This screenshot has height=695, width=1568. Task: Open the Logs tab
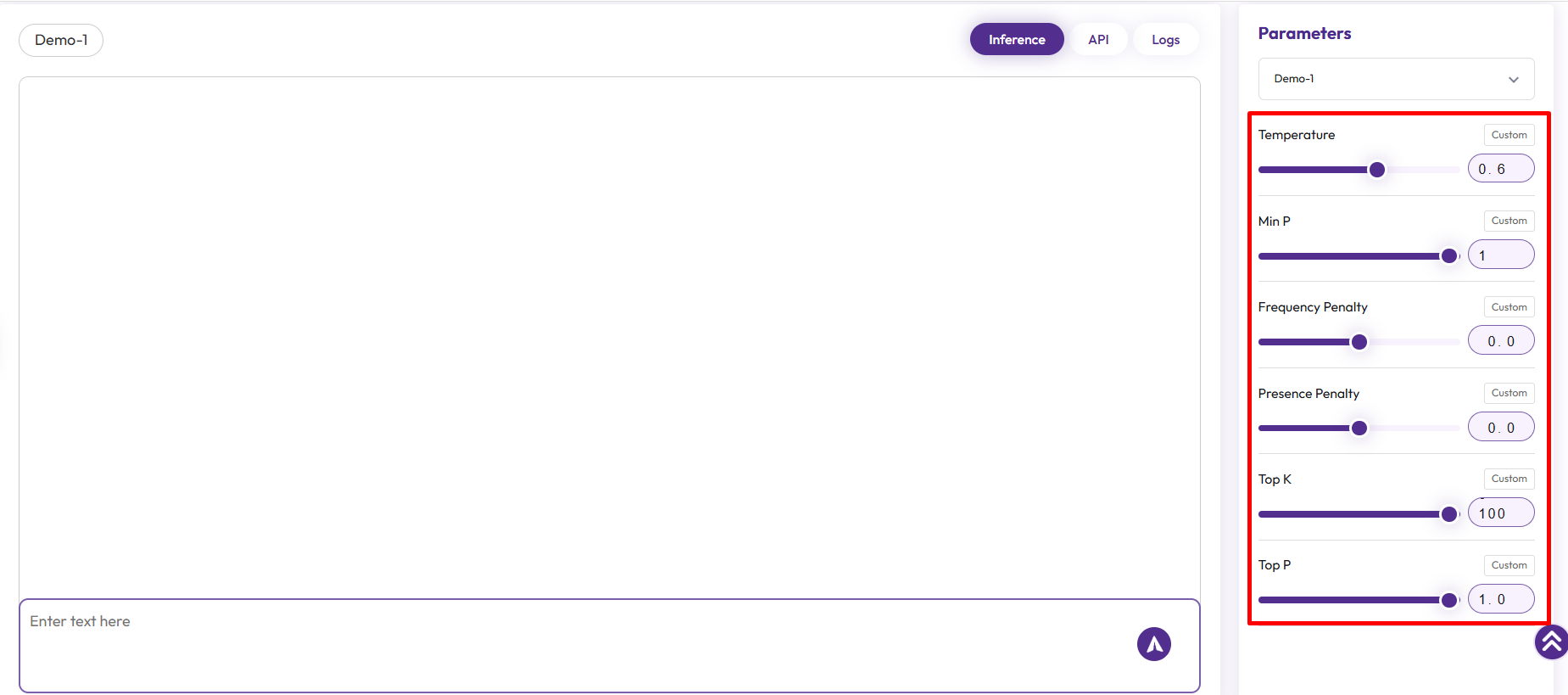point(1165,40)
